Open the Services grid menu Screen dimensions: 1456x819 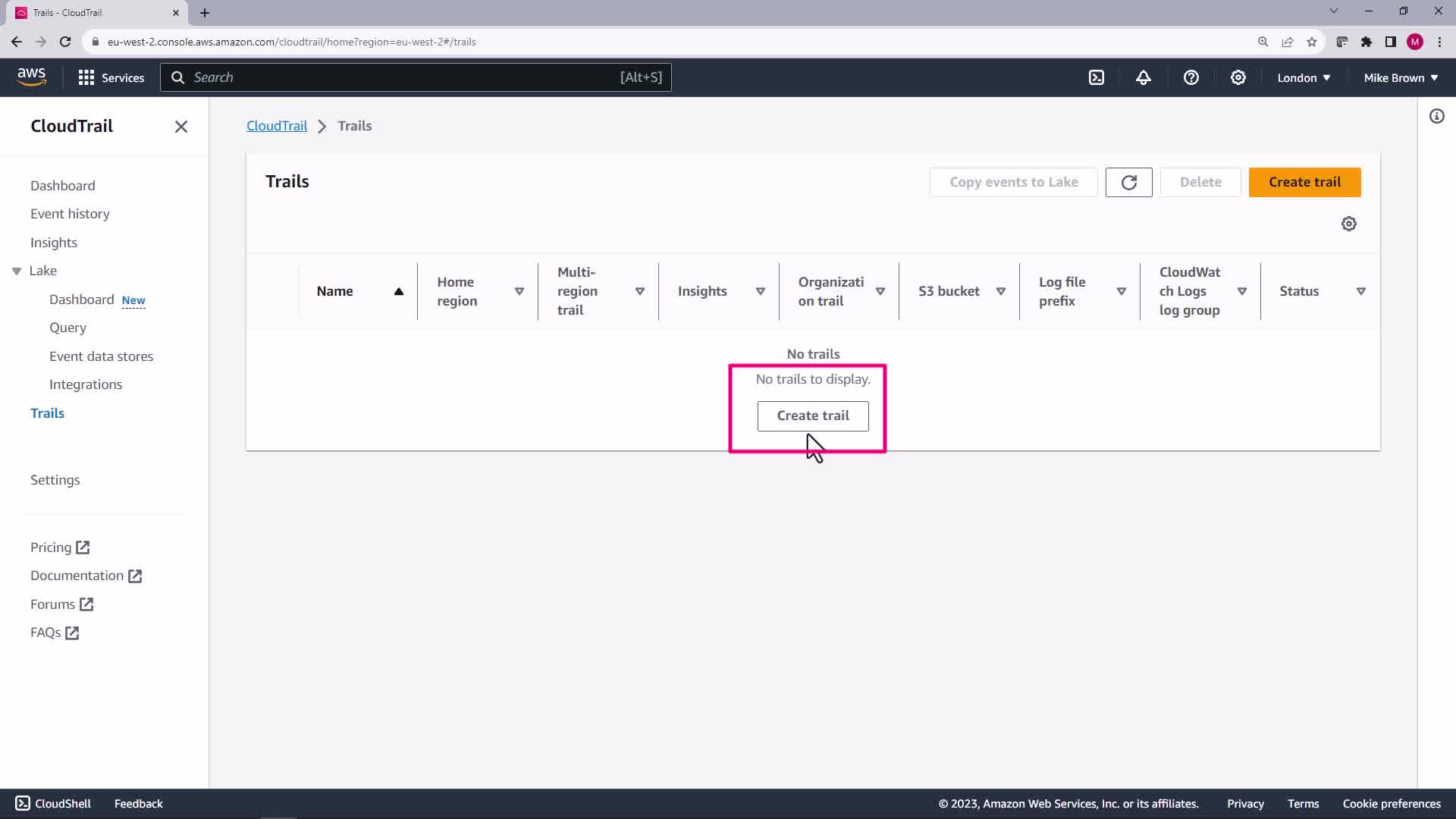pyautogui.click(x=111, y=77)
